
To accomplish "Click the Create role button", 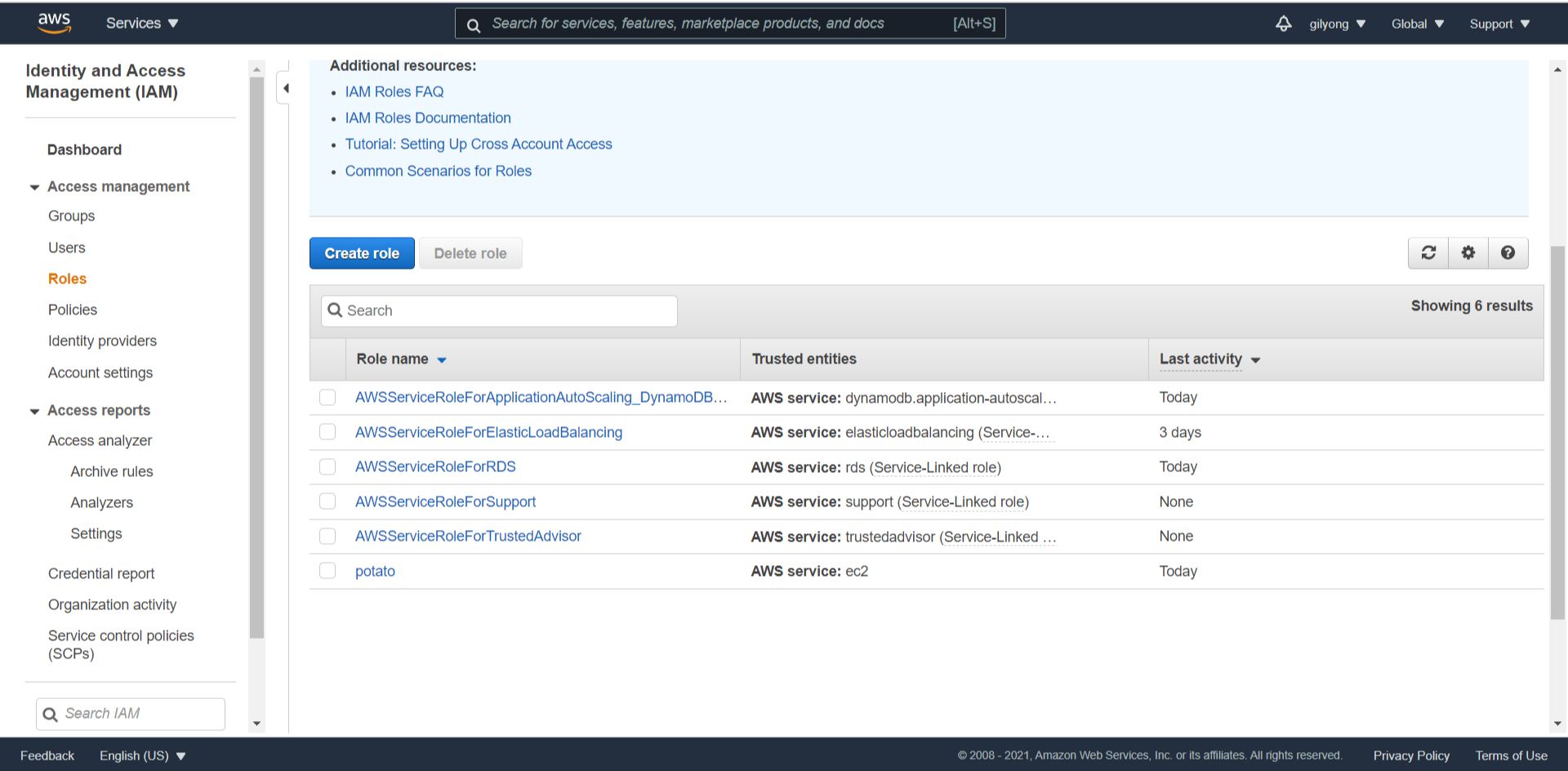I will tap(362, 253).
